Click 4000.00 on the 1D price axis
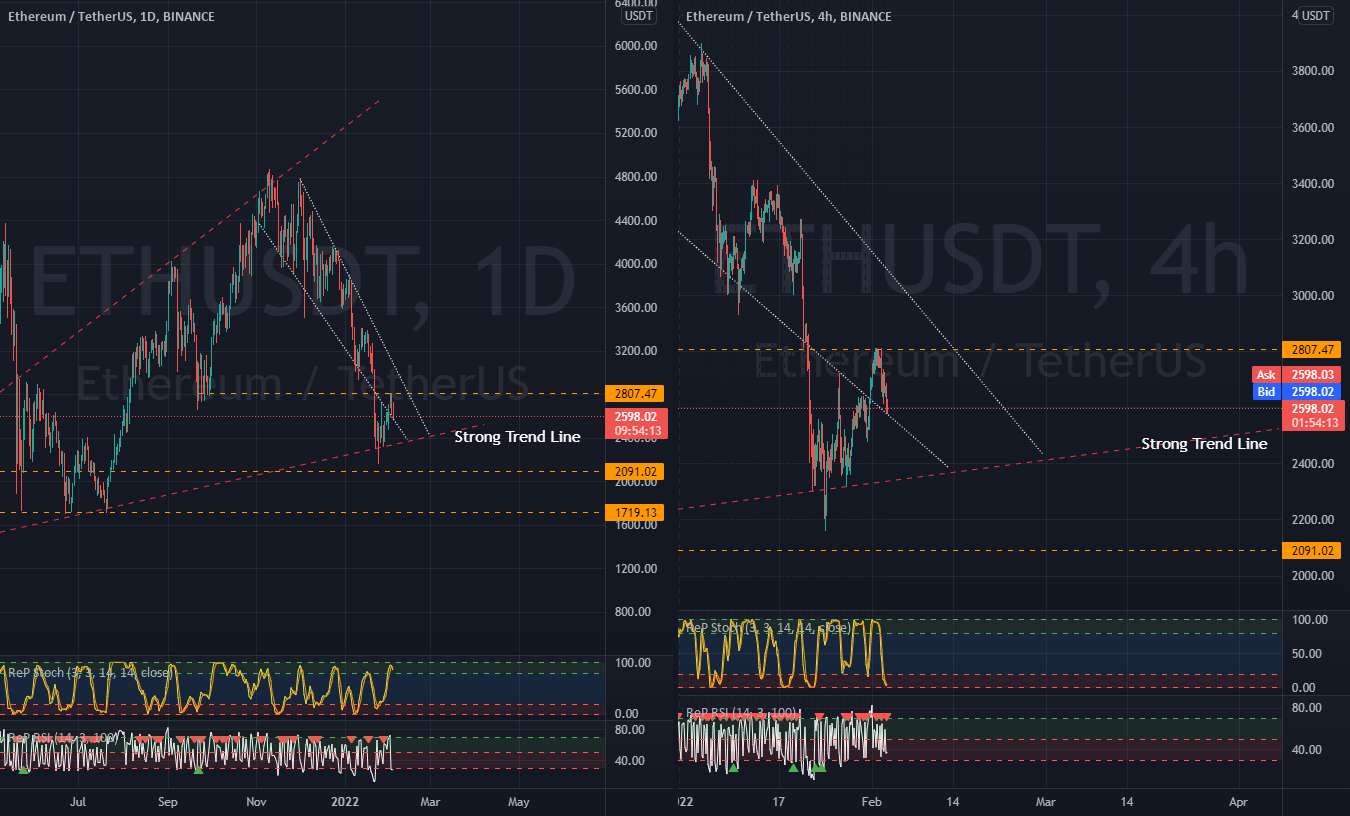 pyautogui.click(x=636, y=264)
